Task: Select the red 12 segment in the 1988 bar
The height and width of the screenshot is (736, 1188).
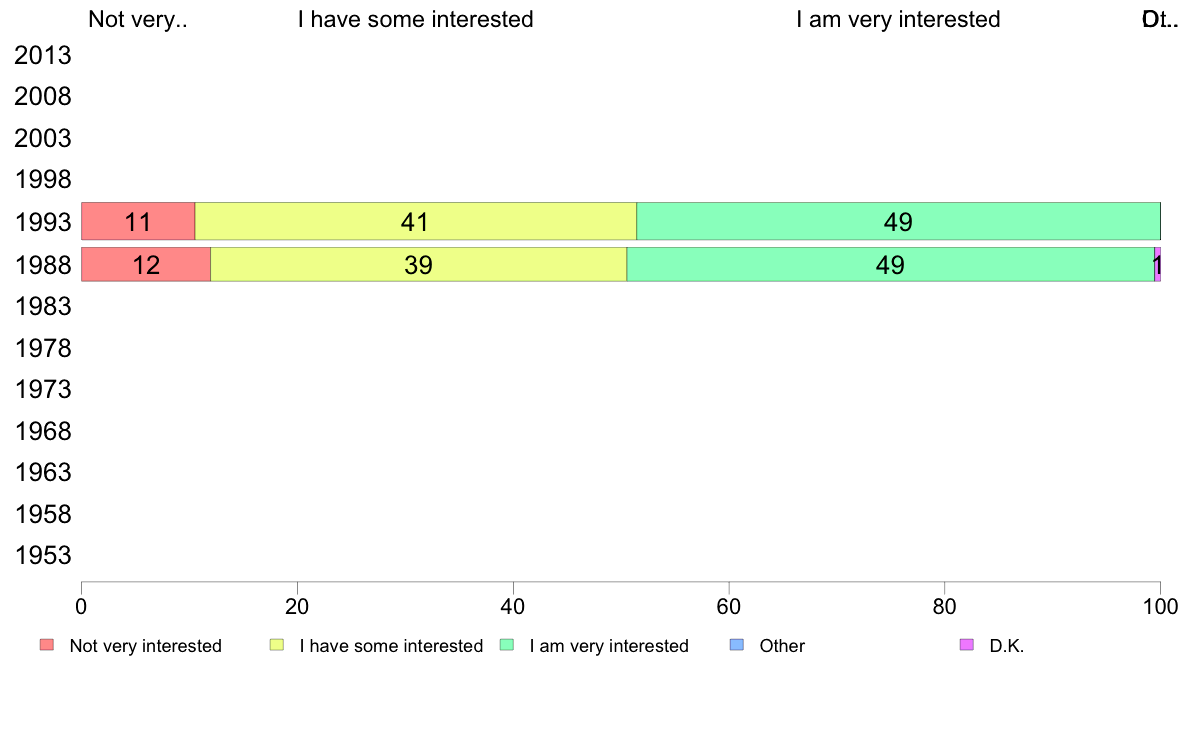Action: point(146,265)
